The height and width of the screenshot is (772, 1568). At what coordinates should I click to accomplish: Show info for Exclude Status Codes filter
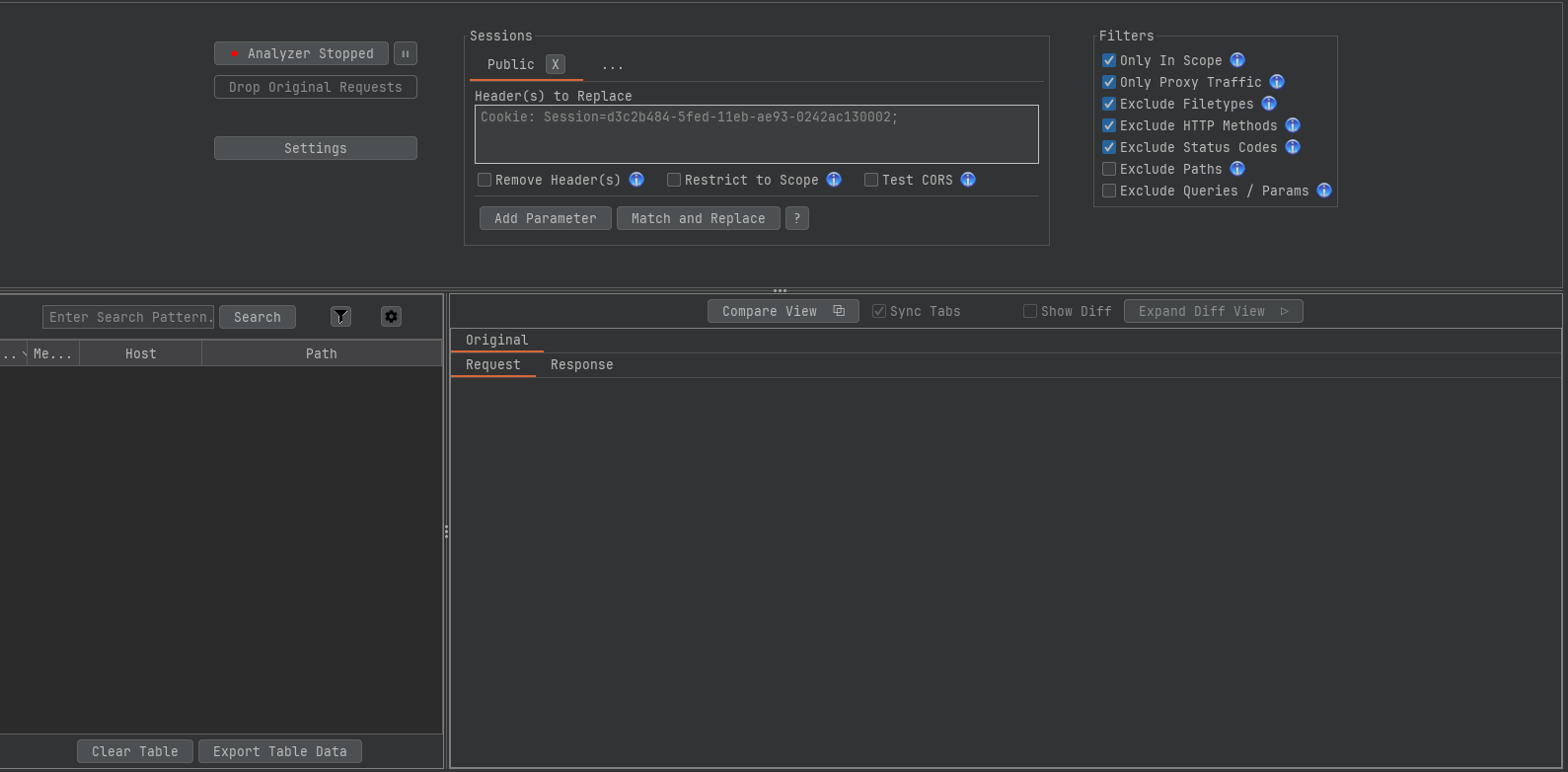pyautogui.click(x=1293, y=147)
